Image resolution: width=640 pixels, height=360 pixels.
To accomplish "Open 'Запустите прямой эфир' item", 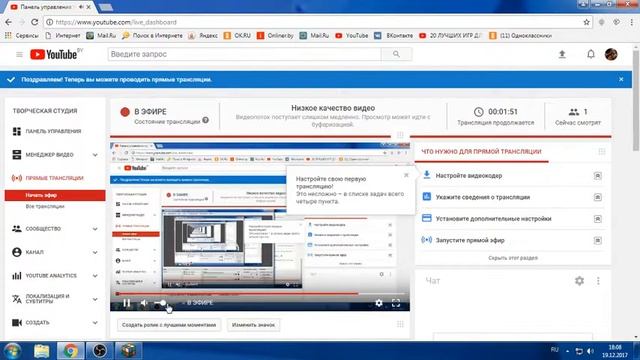I will click(470, 240).
